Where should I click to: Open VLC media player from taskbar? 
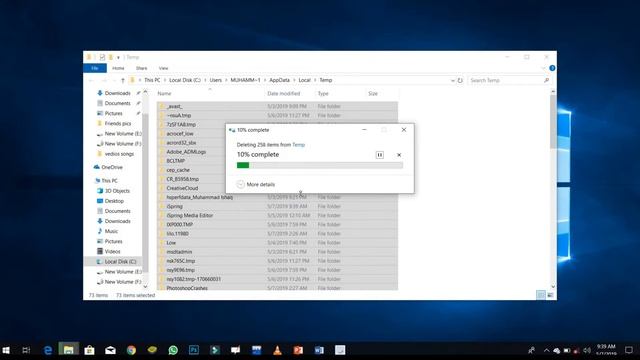278,350
